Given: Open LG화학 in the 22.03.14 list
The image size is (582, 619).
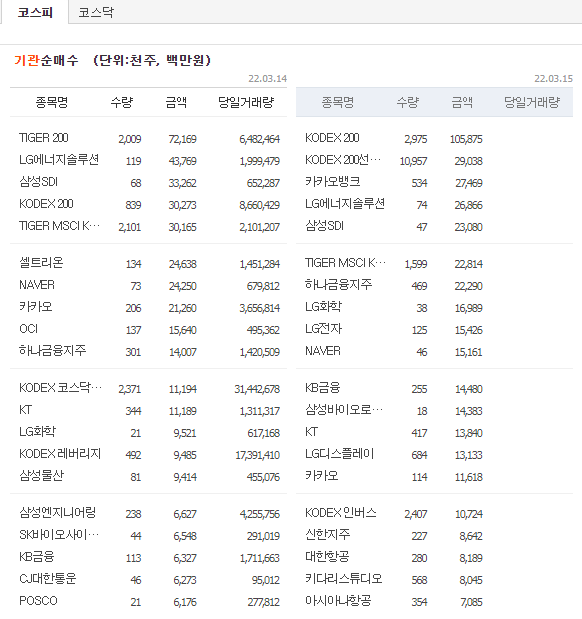Looking at the screenshot, I should coord(38,432).
